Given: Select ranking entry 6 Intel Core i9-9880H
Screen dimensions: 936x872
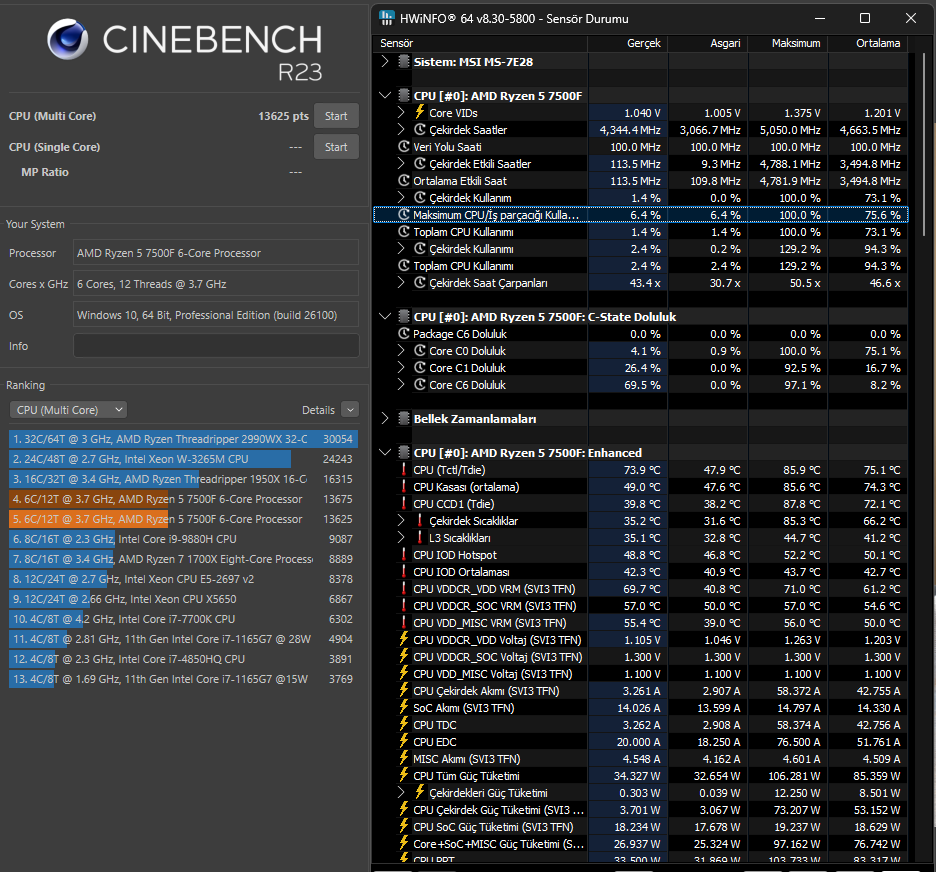Looking at the screenshot, I should click(x=183, y=539).
